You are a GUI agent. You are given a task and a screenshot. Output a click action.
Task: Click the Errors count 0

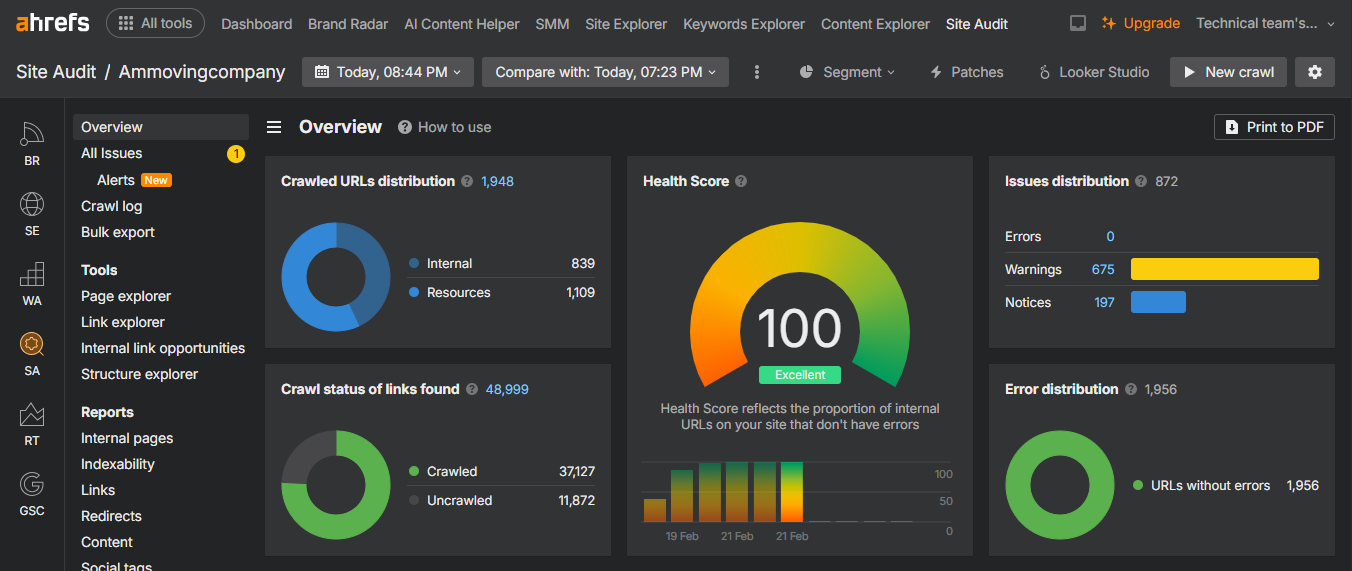(1110, 236)
